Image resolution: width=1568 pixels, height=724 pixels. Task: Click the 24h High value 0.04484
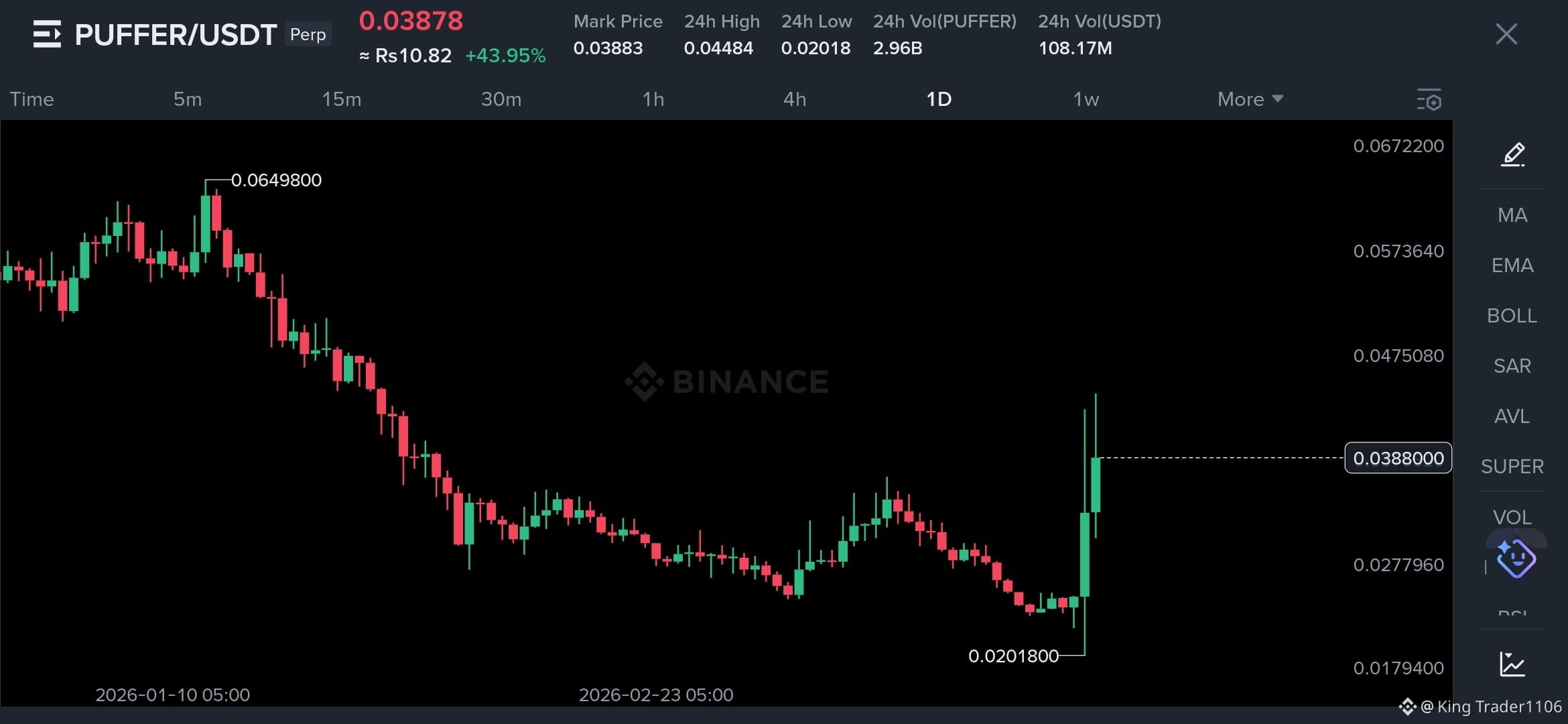[x=718, y=48]
